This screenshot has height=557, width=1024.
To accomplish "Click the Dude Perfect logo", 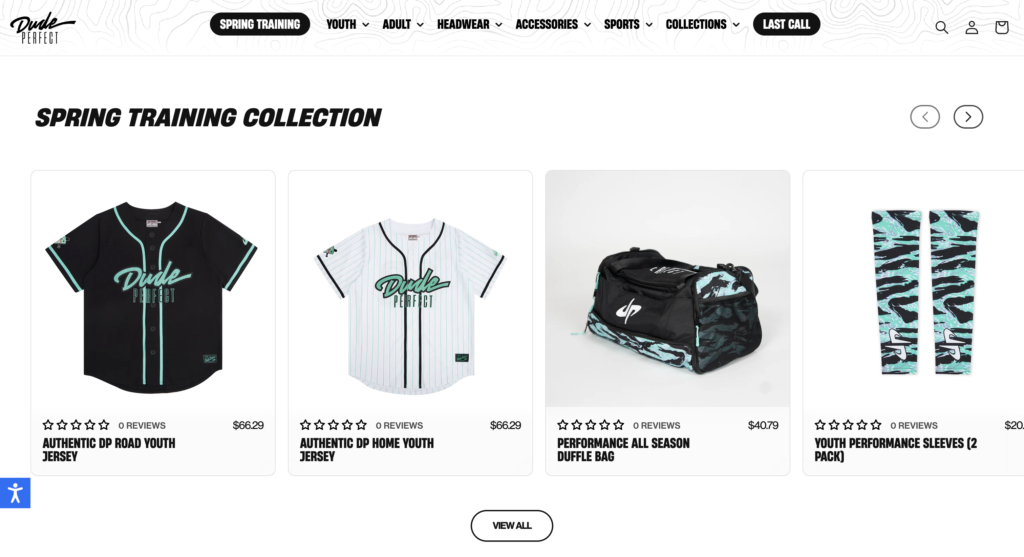I will 42,28.
